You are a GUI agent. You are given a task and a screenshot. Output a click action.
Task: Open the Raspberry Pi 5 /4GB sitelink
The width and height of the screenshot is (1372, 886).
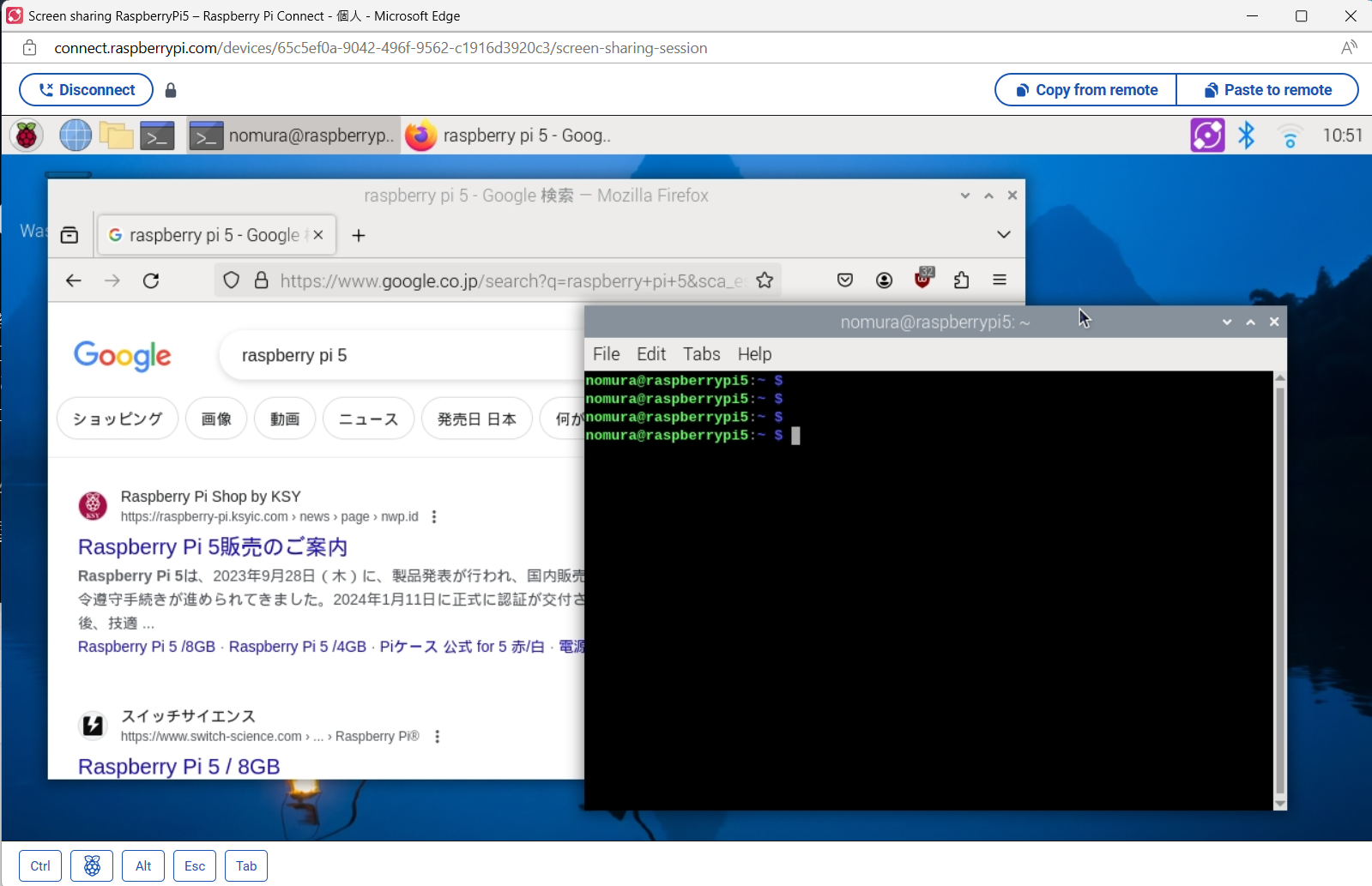coord(298,647)
